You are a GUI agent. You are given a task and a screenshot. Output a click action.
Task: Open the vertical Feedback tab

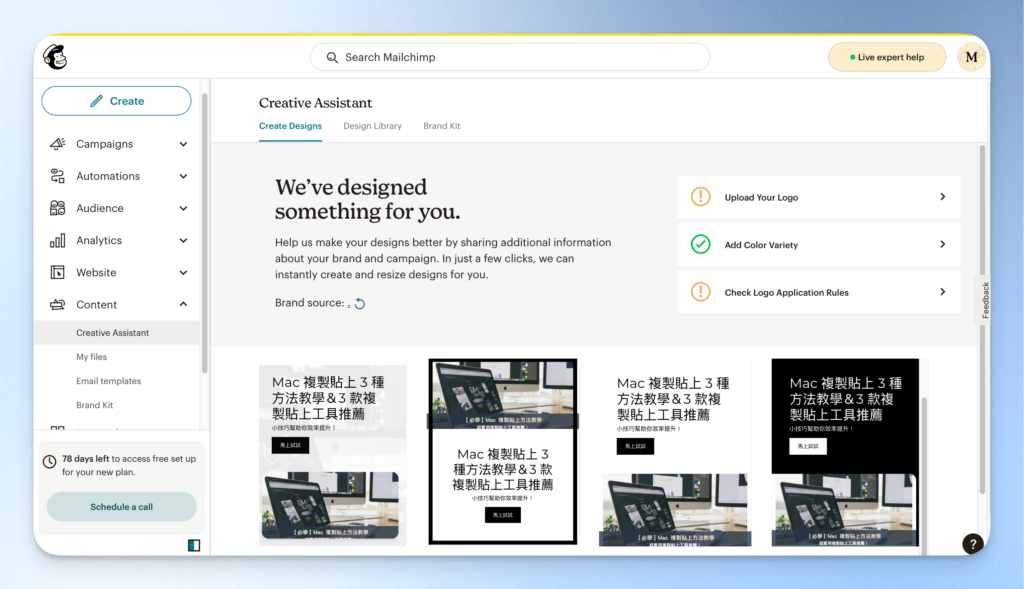pos(985,300)
